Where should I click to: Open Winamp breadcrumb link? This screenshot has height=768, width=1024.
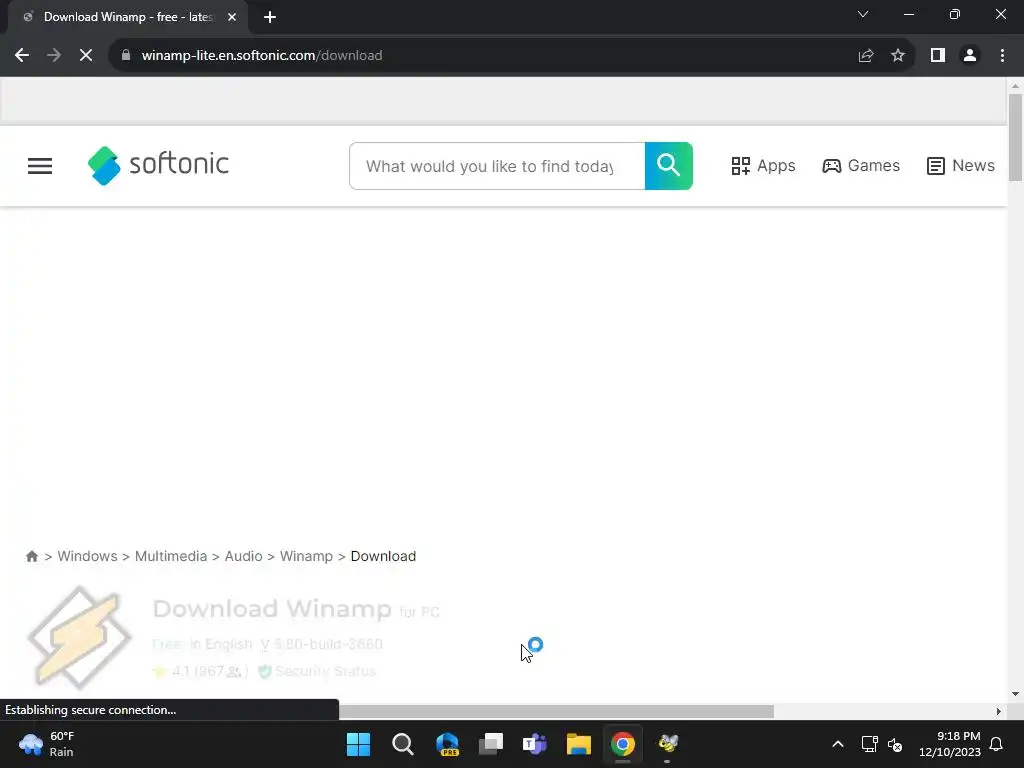(x=306, y=556)
